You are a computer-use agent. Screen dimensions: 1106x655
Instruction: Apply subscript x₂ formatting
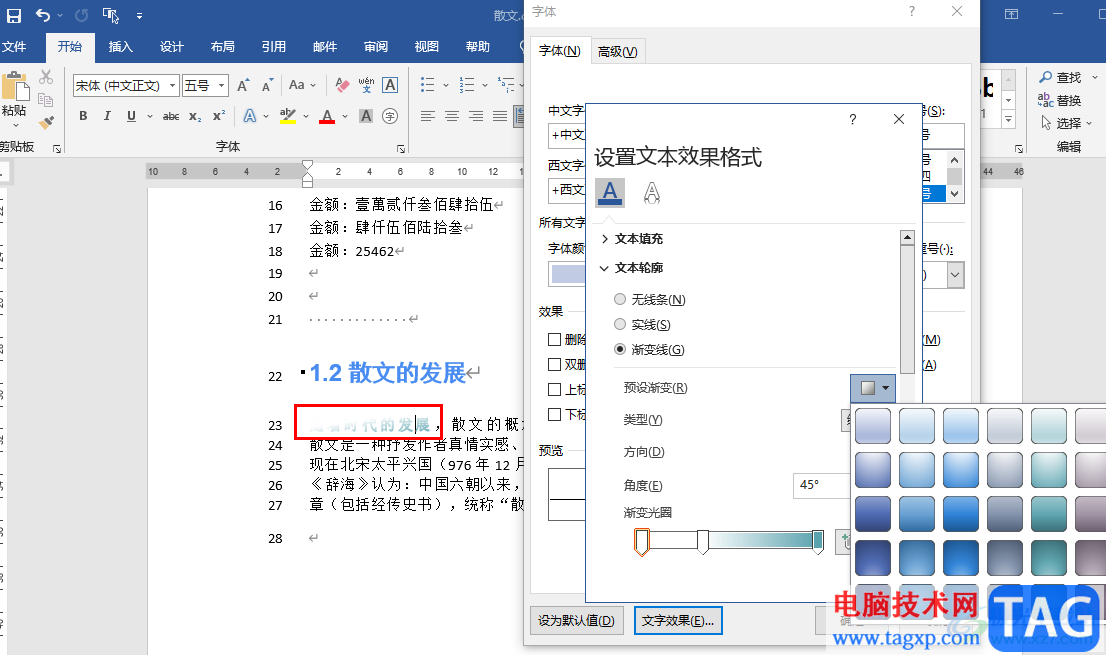(195, 116)
